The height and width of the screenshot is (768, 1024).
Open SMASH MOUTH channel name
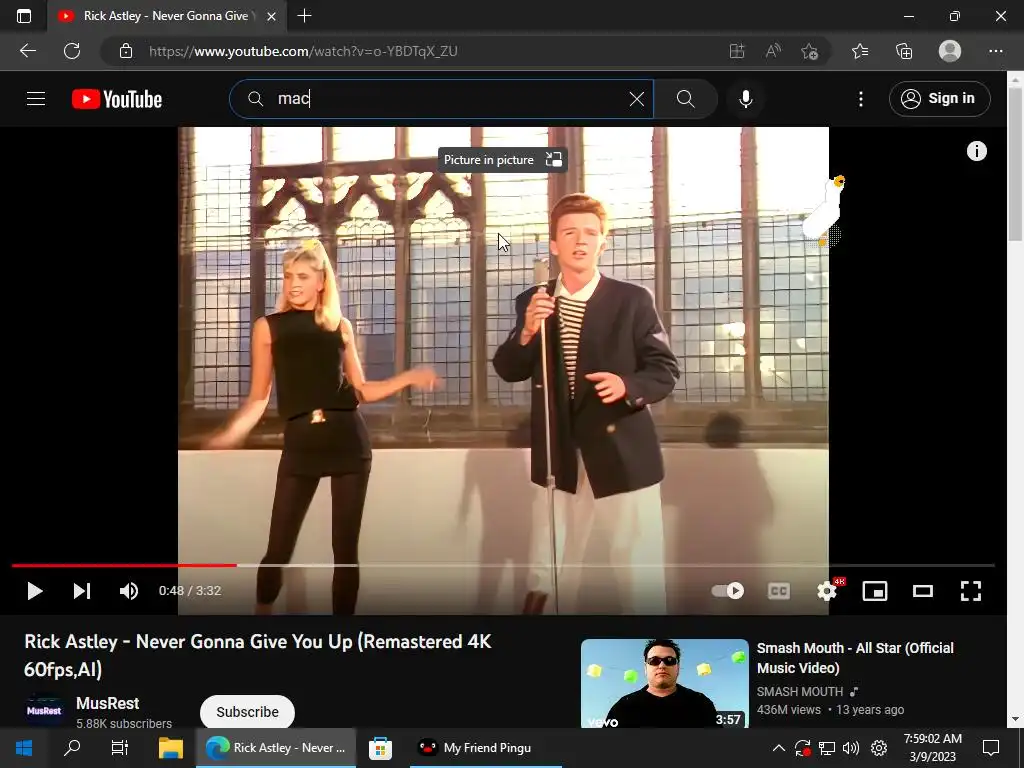[800, 692]
